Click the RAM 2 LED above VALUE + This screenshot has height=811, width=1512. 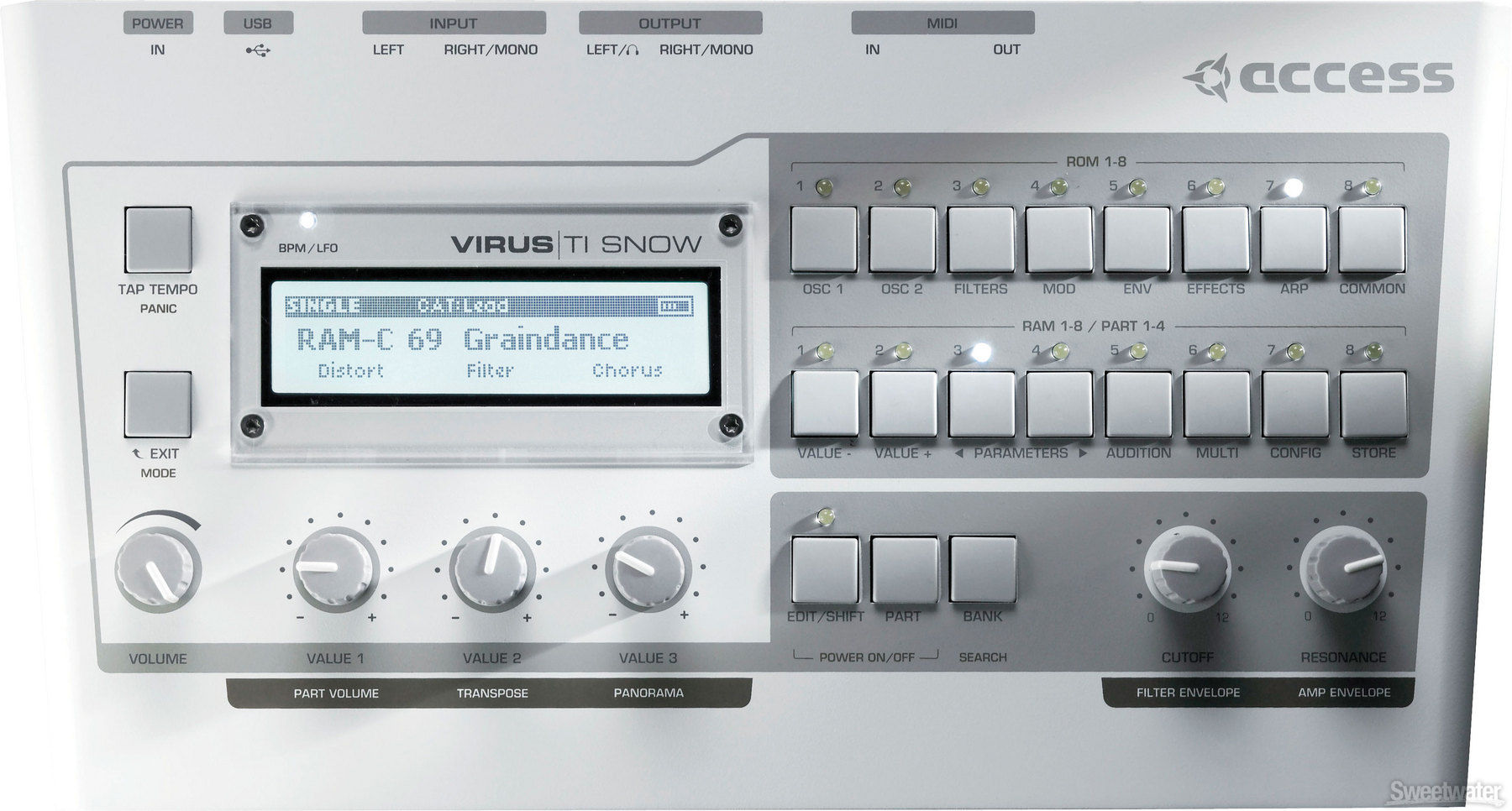[x=904, y=351]
